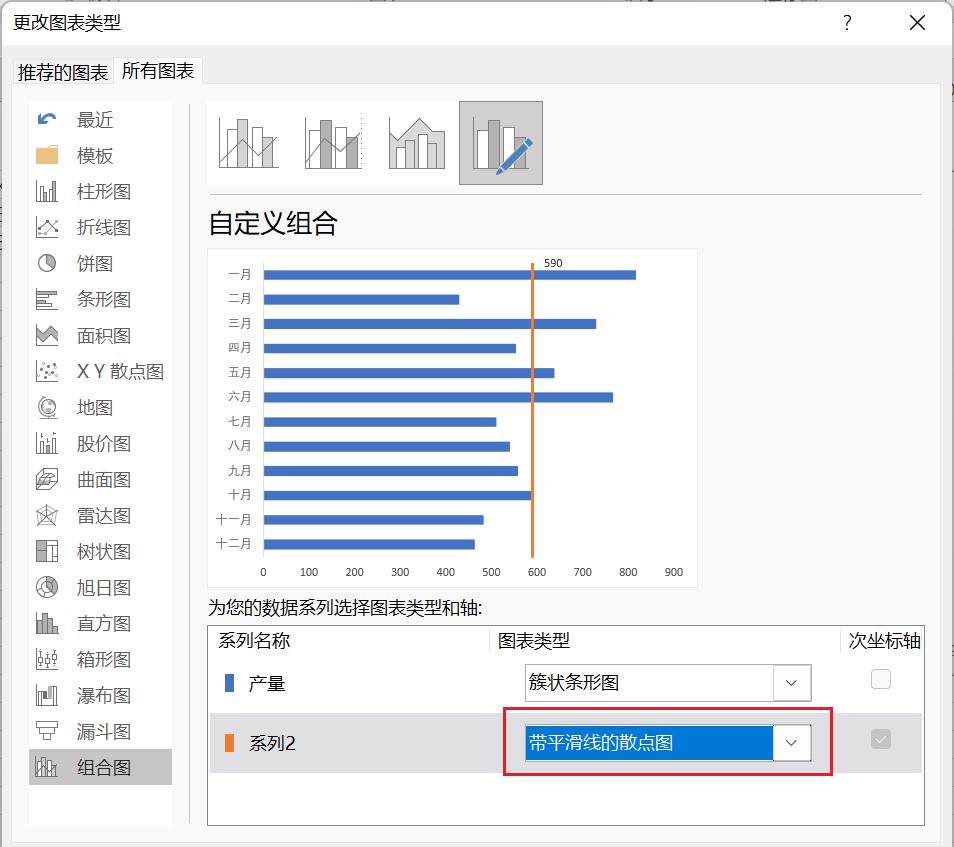Choose the 瀑布图 waterfall chart icon
954x847 pixels.
[x=47, y=695]
